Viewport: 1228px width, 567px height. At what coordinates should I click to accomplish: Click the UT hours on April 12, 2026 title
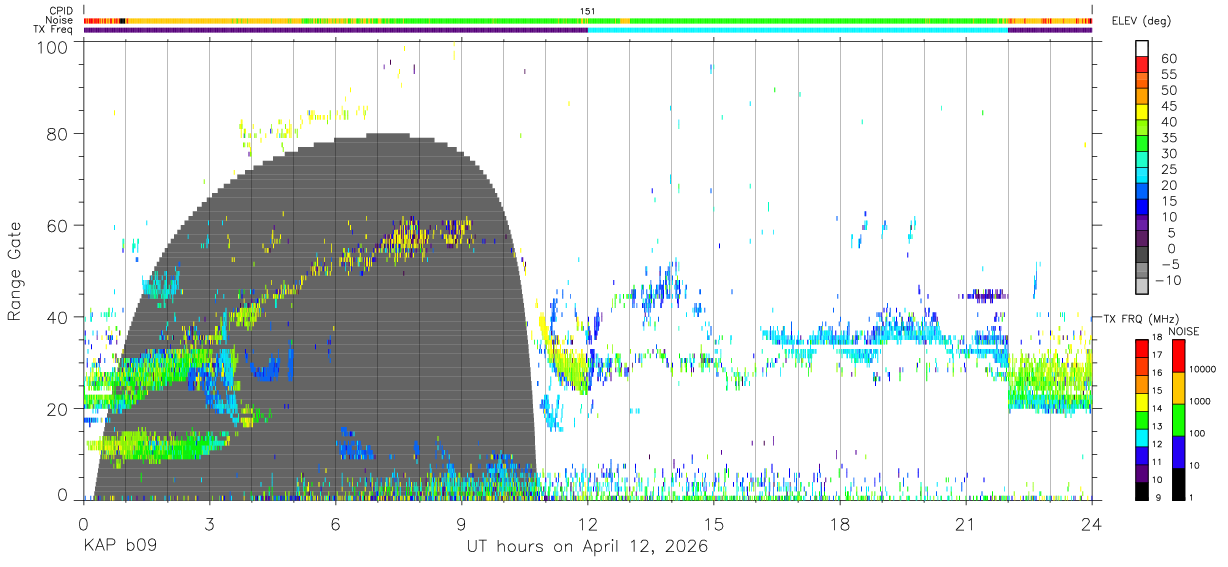pos(587,547)
